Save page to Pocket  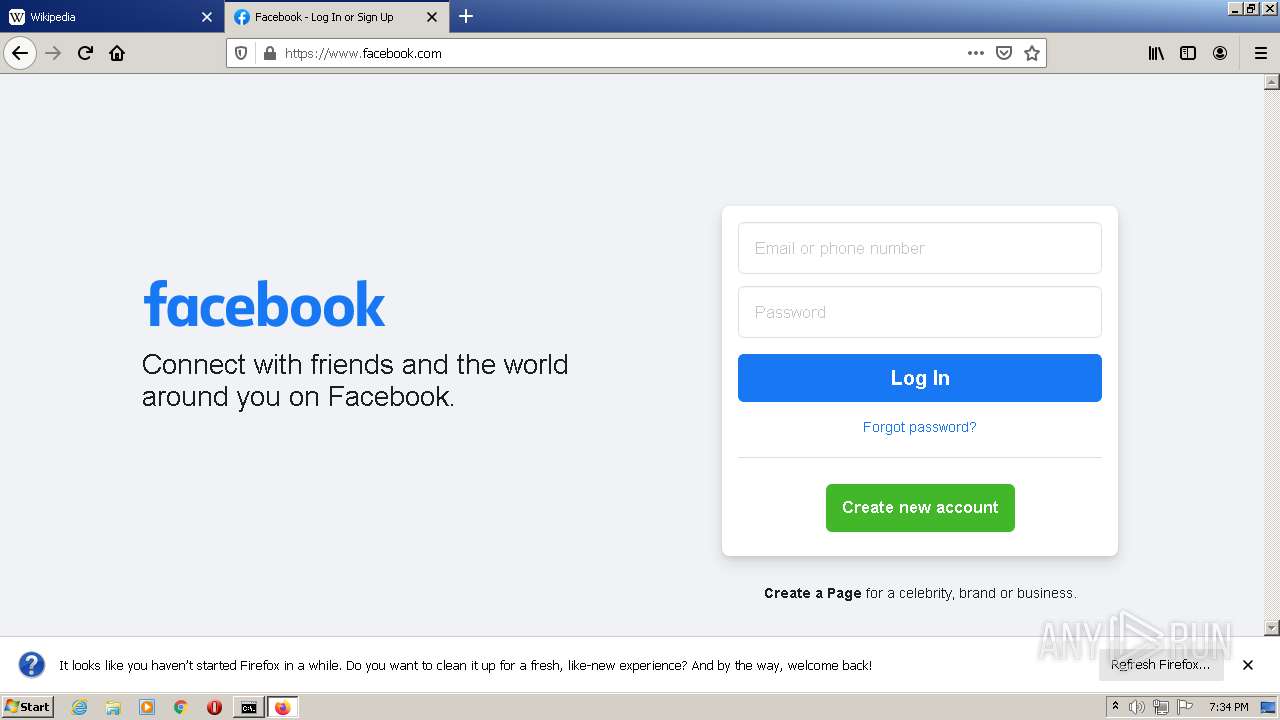click(1004, 53)
